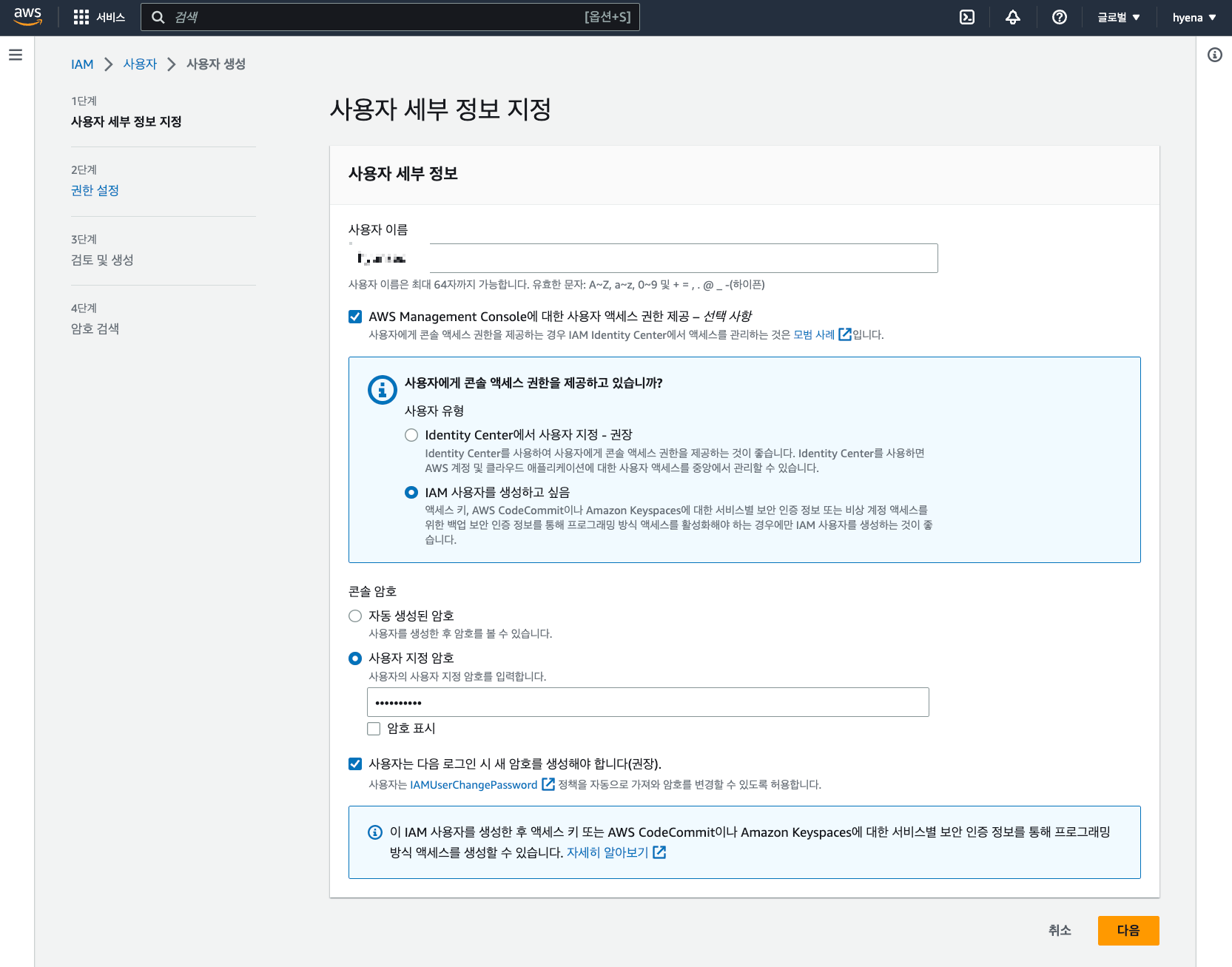The height and width of the screenshot is (967, 1232).
Task: Go to the IAM breadcrumb link
Action: [x=82, y=64]
